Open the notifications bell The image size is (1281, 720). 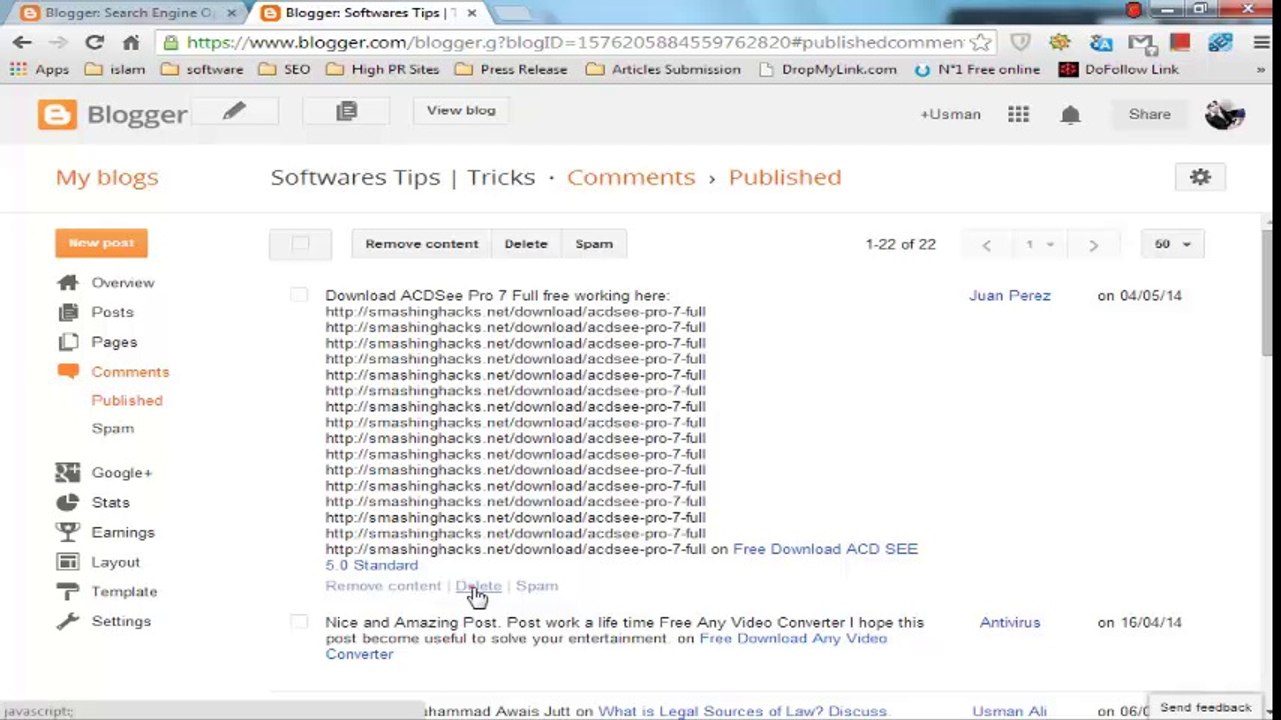pos(1070,114)
